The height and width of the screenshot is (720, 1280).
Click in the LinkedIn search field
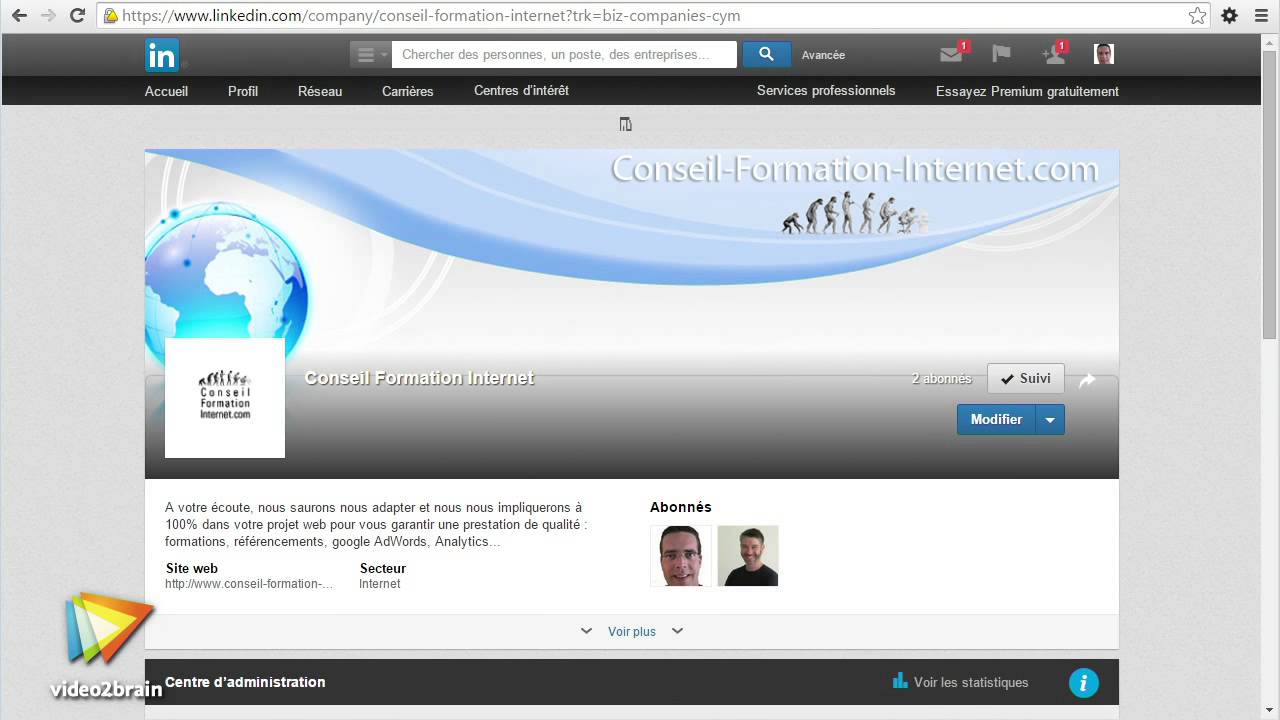(564, 54)
